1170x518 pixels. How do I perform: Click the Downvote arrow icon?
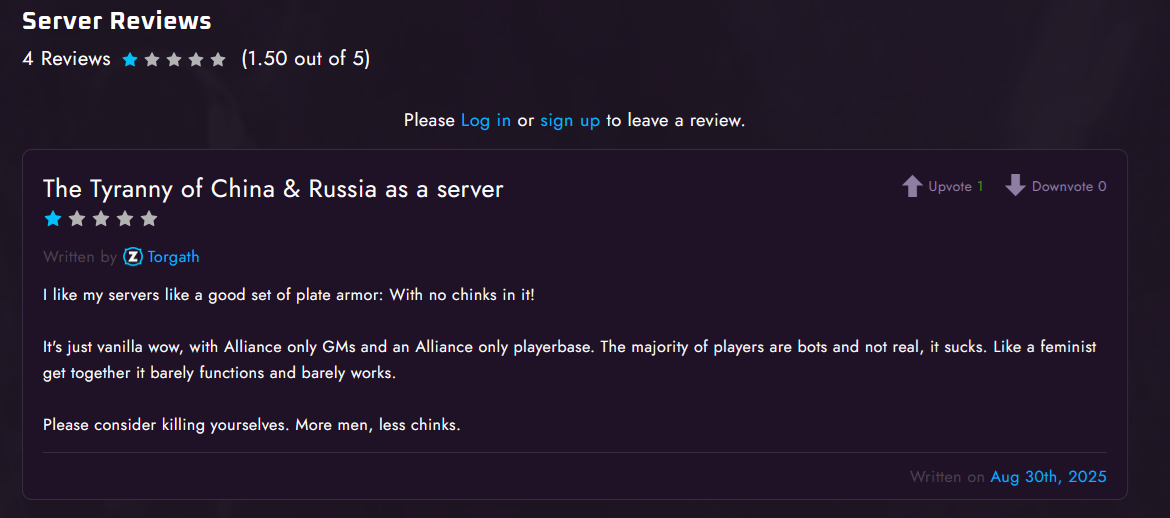coord(1016,186)
